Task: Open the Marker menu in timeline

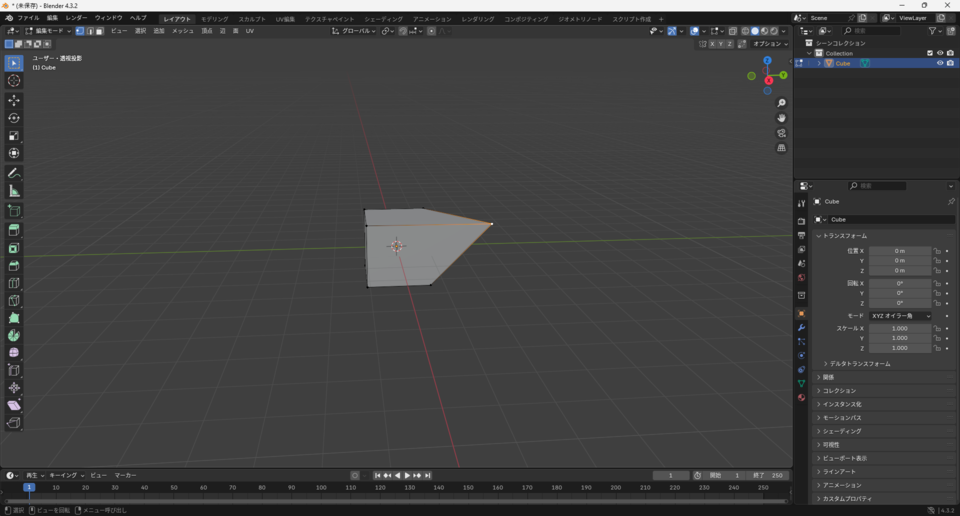Action: click(126, 476)
